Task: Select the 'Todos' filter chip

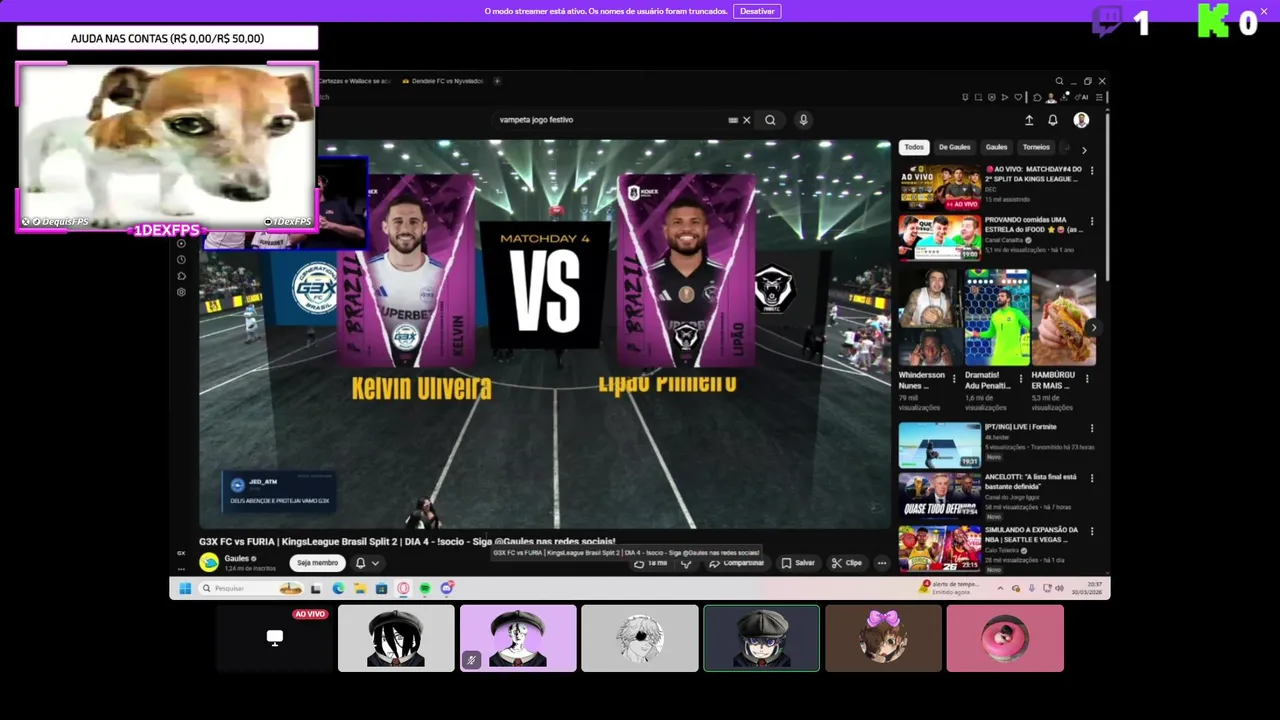Action: point(914,147)
